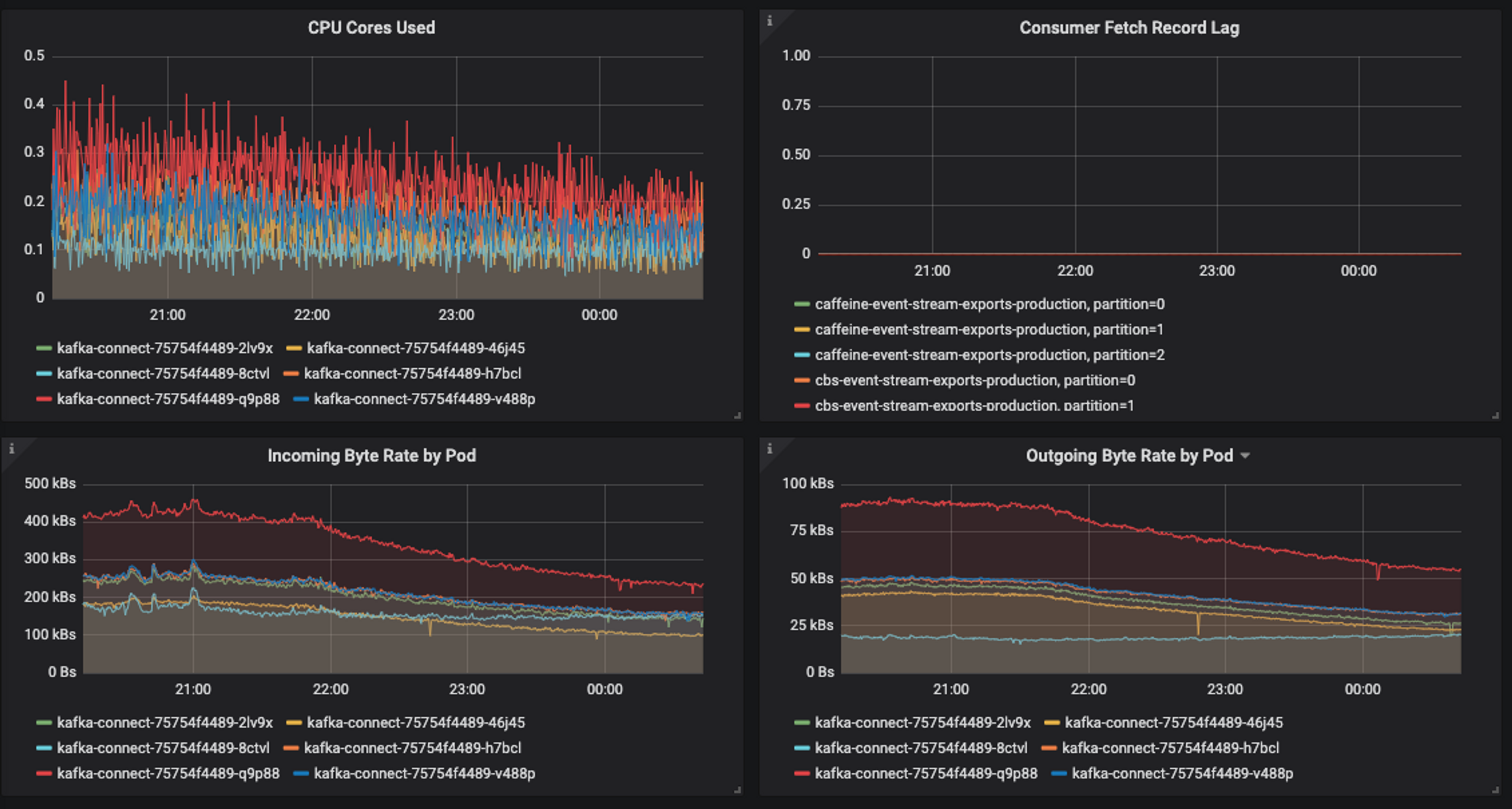1512x809 pixels.
Task: Grab the Consumer Fetch Record Lag resize handle
Action: (1495, 415)
